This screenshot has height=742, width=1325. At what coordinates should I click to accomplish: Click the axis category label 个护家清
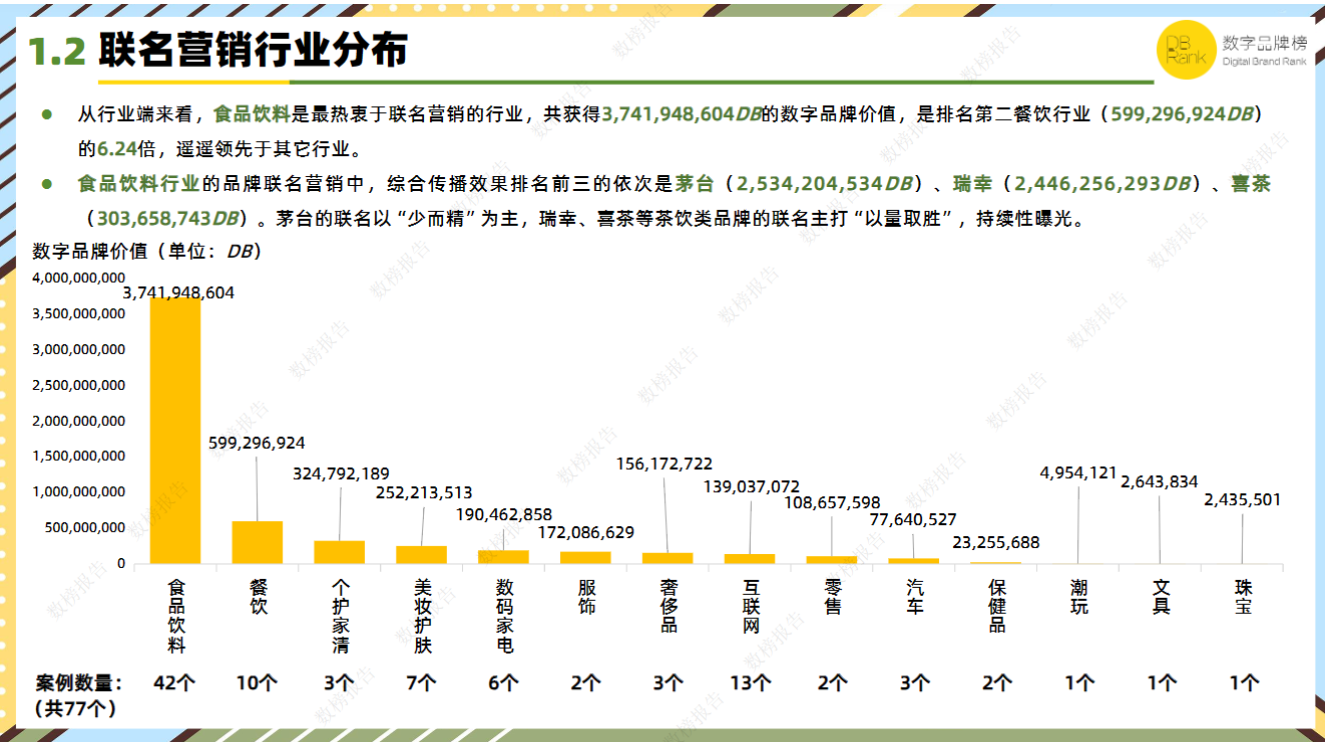[340, 616]
